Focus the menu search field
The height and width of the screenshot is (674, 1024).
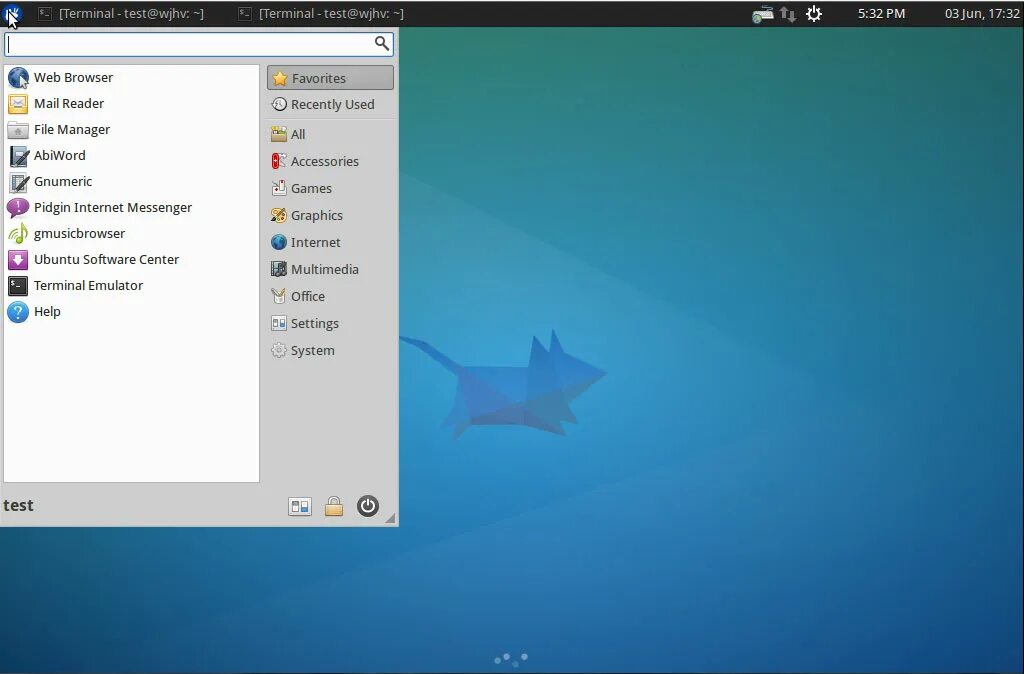[199, 44]
